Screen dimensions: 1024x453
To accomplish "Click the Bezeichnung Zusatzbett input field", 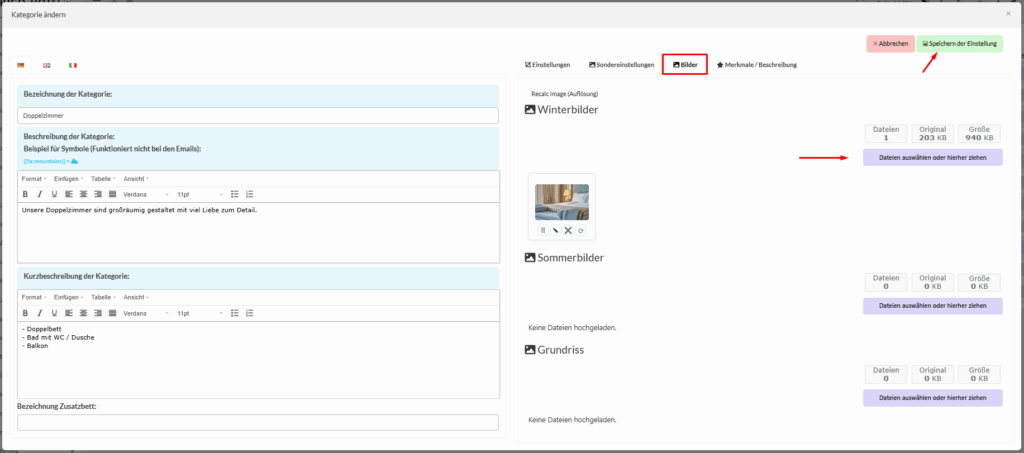I will pos(258,422).
